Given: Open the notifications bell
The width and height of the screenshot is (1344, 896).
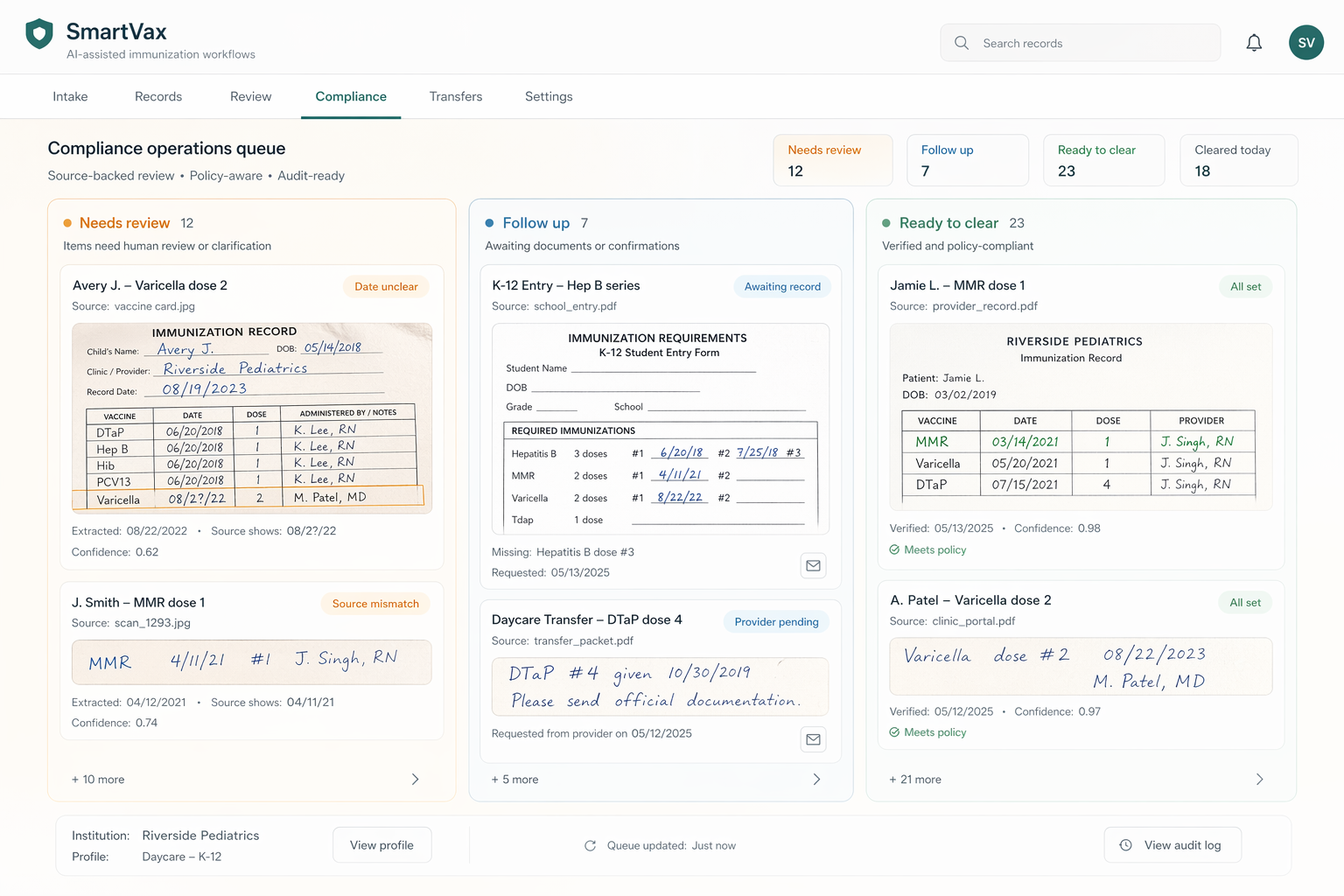Looking at the screenshot, I should click(x=1254, y=43).
